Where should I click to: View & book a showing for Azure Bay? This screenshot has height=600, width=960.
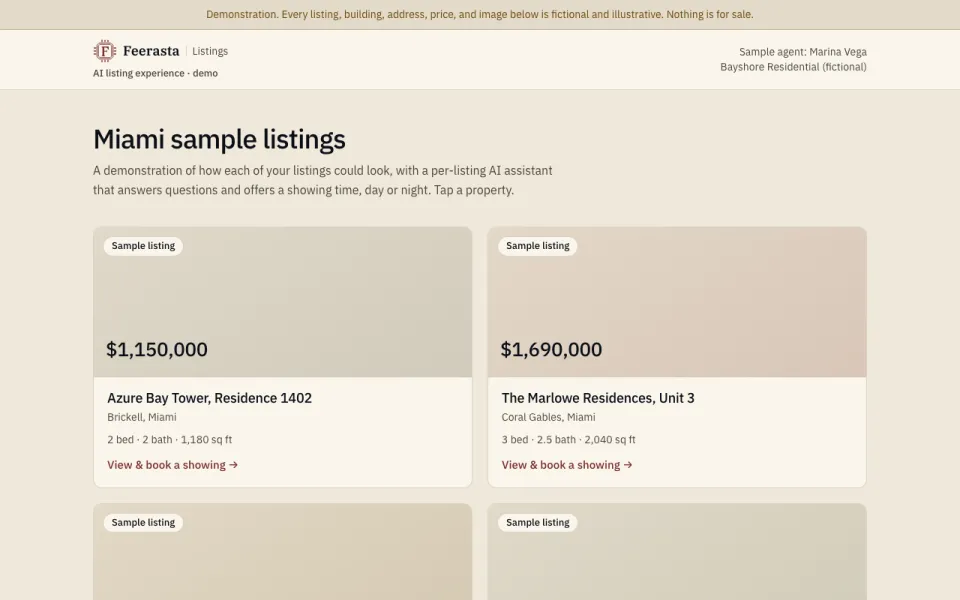coord(173,465)
